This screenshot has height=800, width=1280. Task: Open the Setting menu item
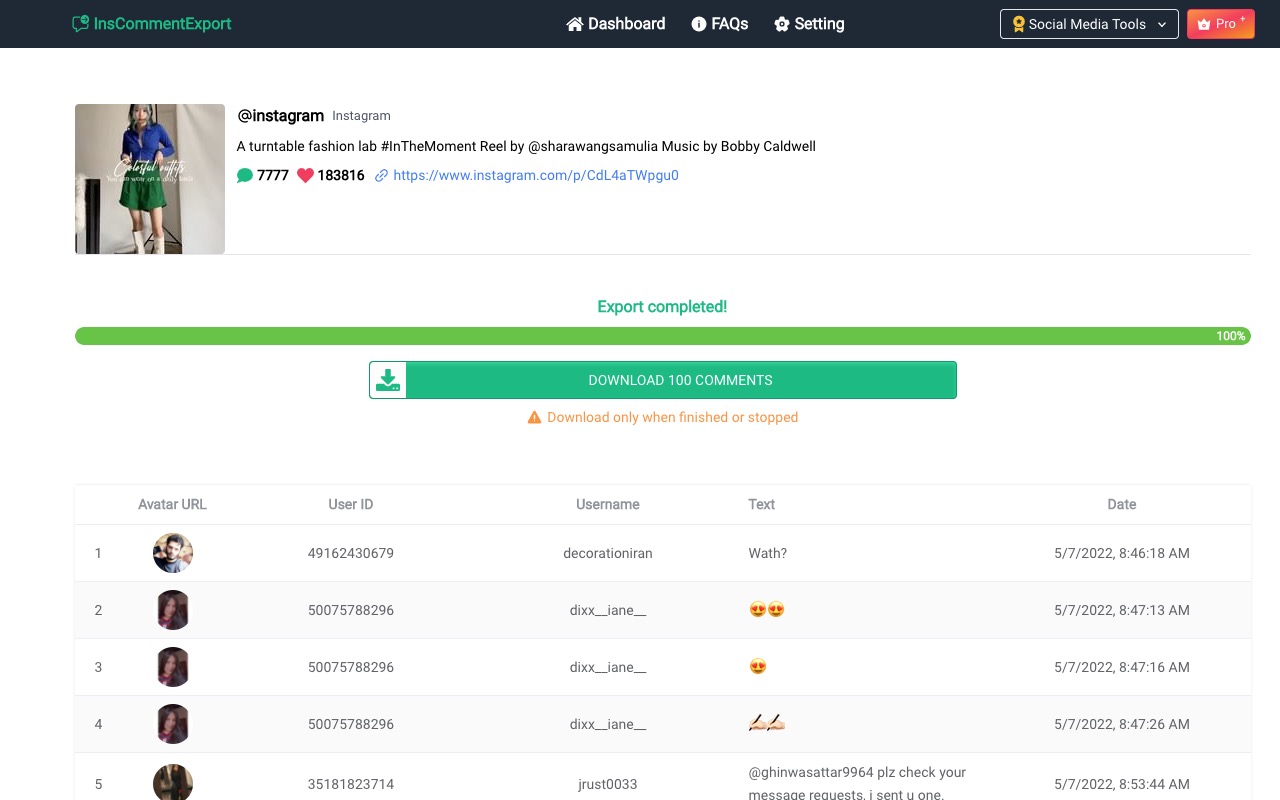tap(809, 24)
